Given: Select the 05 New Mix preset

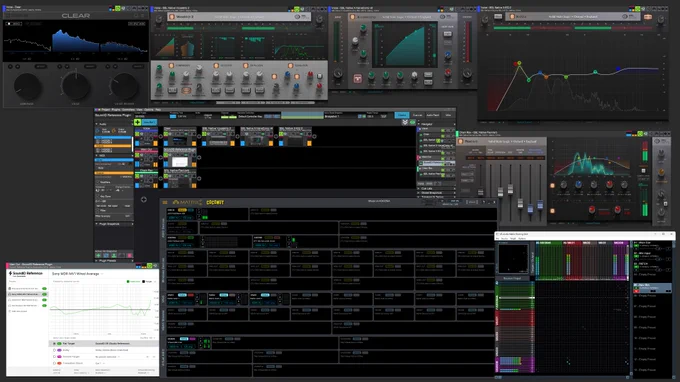Looking at the screenshot, I should point(652,288).
